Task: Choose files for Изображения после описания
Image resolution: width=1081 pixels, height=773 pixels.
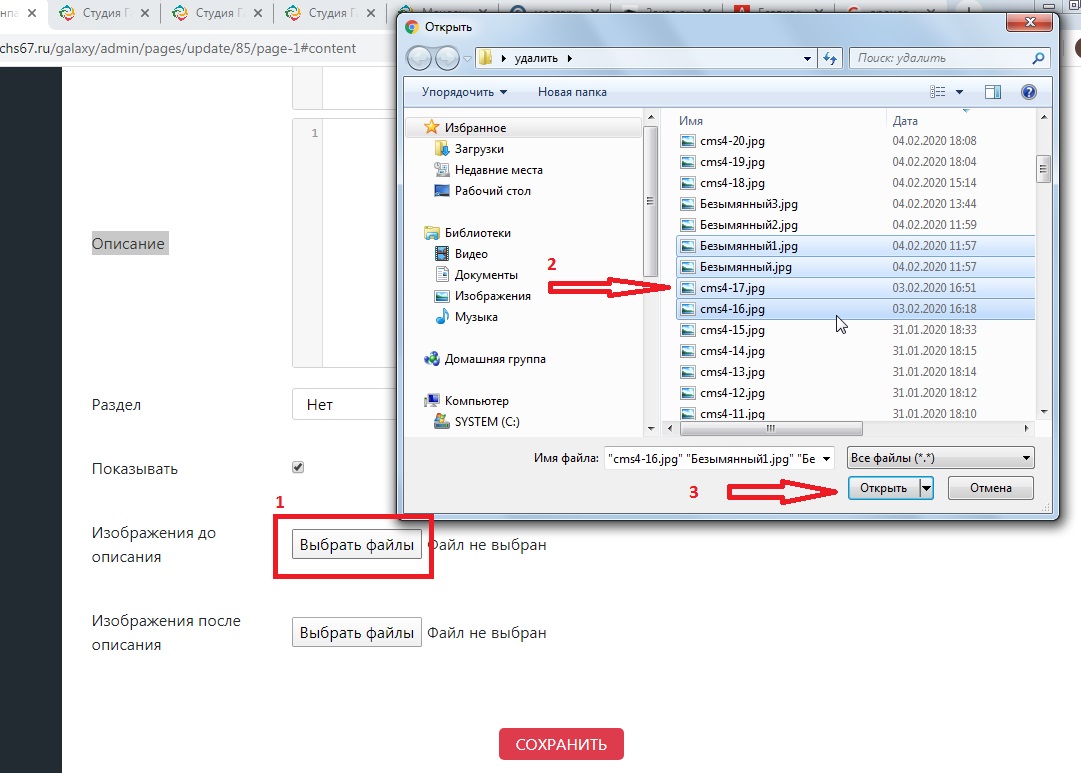Action: point(356,632)
